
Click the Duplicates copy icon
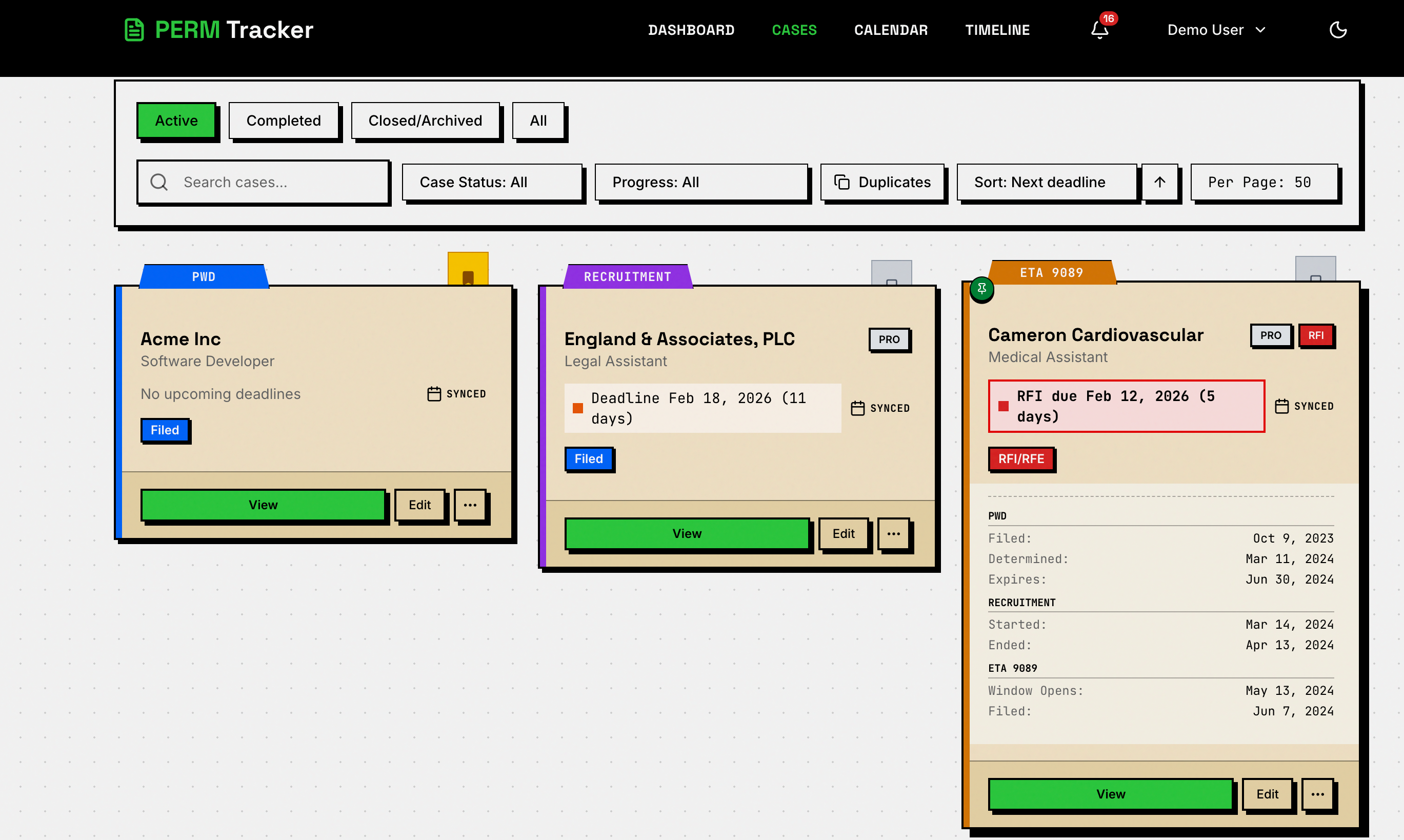click(843, 182)
